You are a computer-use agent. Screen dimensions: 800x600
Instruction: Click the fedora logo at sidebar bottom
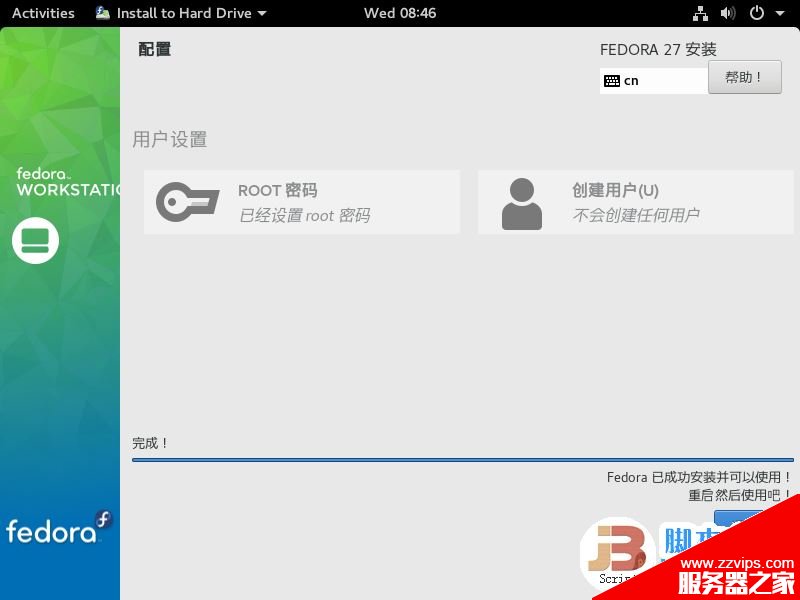pos(59,528)
